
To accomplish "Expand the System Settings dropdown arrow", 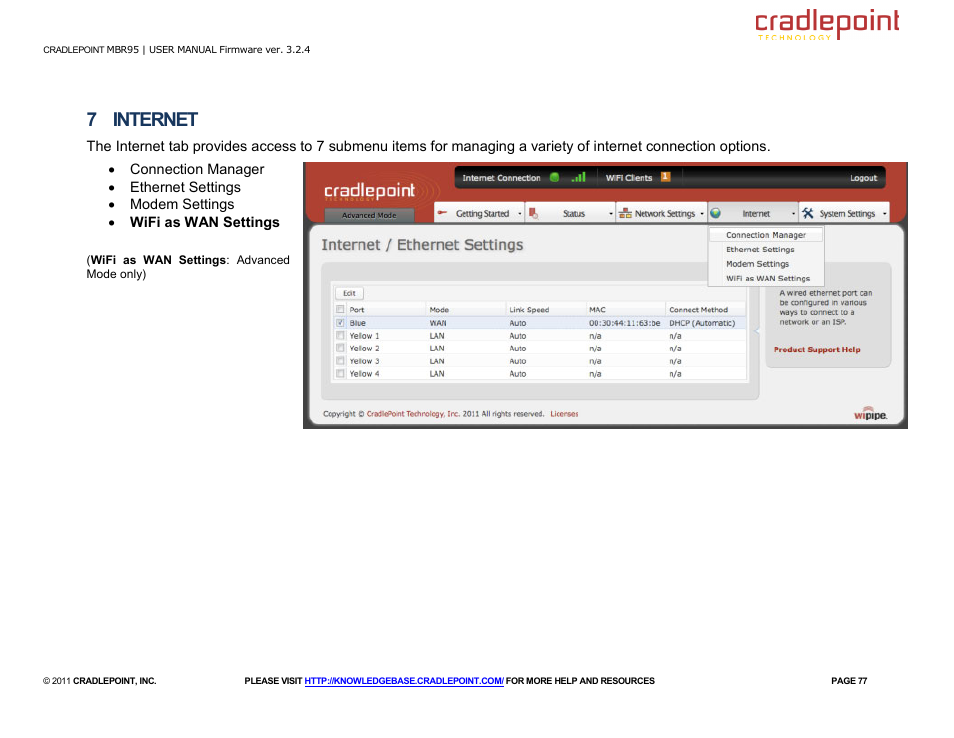I will [x=885, y=214].
